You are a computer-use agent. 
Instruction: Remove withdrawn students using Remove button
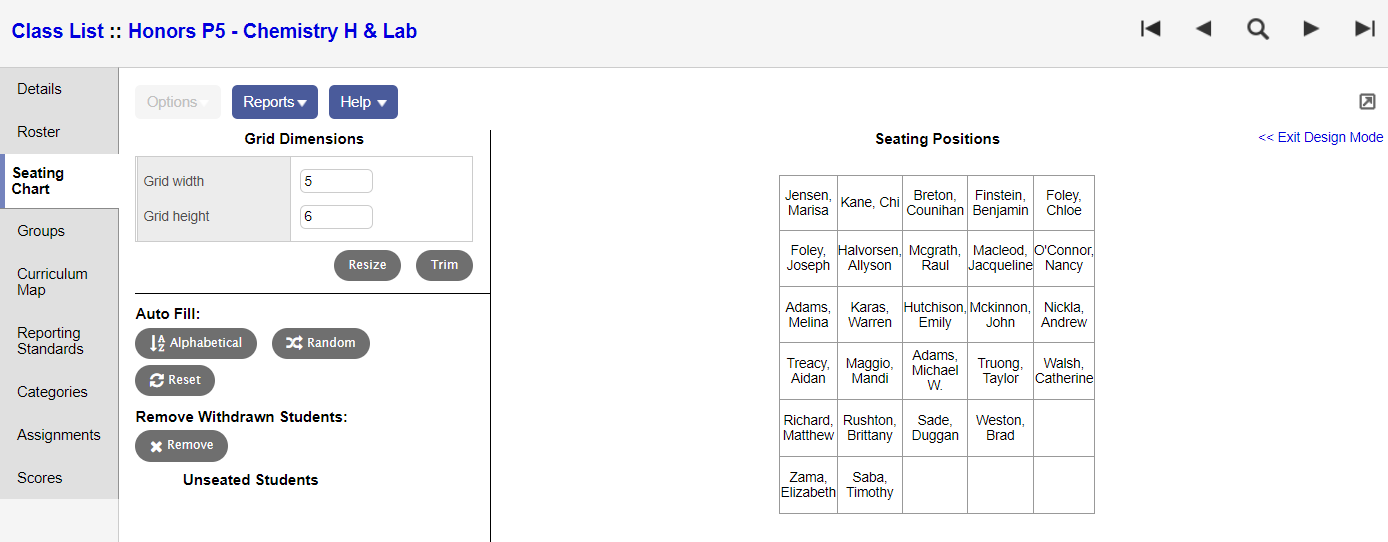tap(181, 446)
